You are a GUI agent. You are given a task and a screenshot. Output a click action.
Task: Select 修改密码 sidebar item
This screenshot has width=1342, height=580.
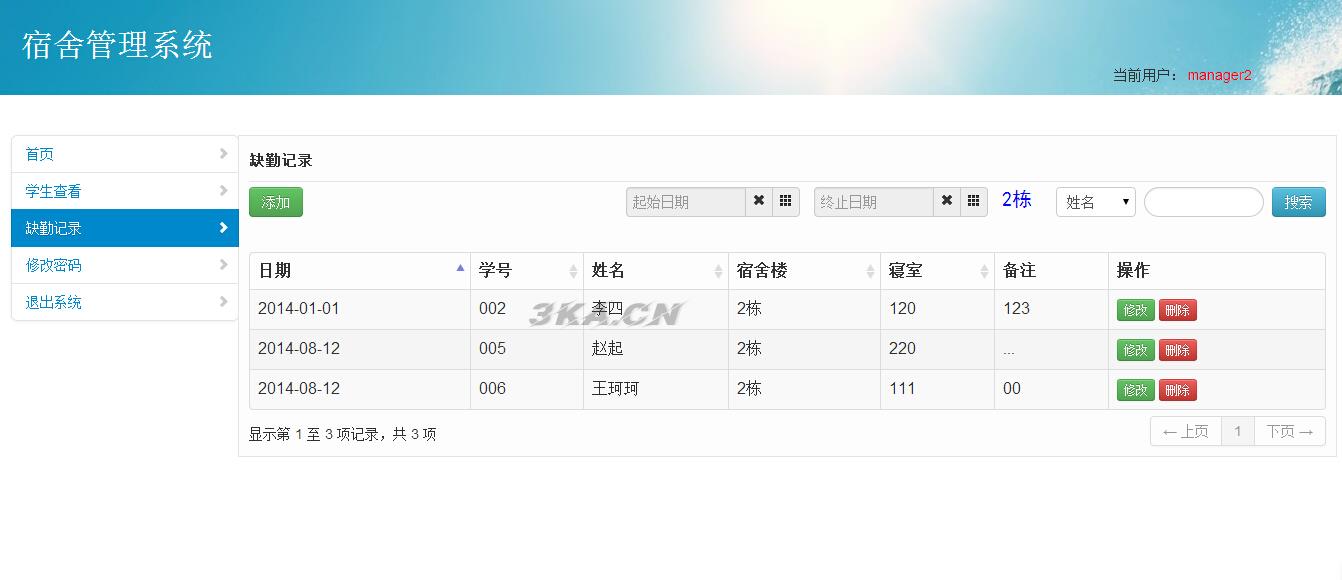[x=125, y=265]
